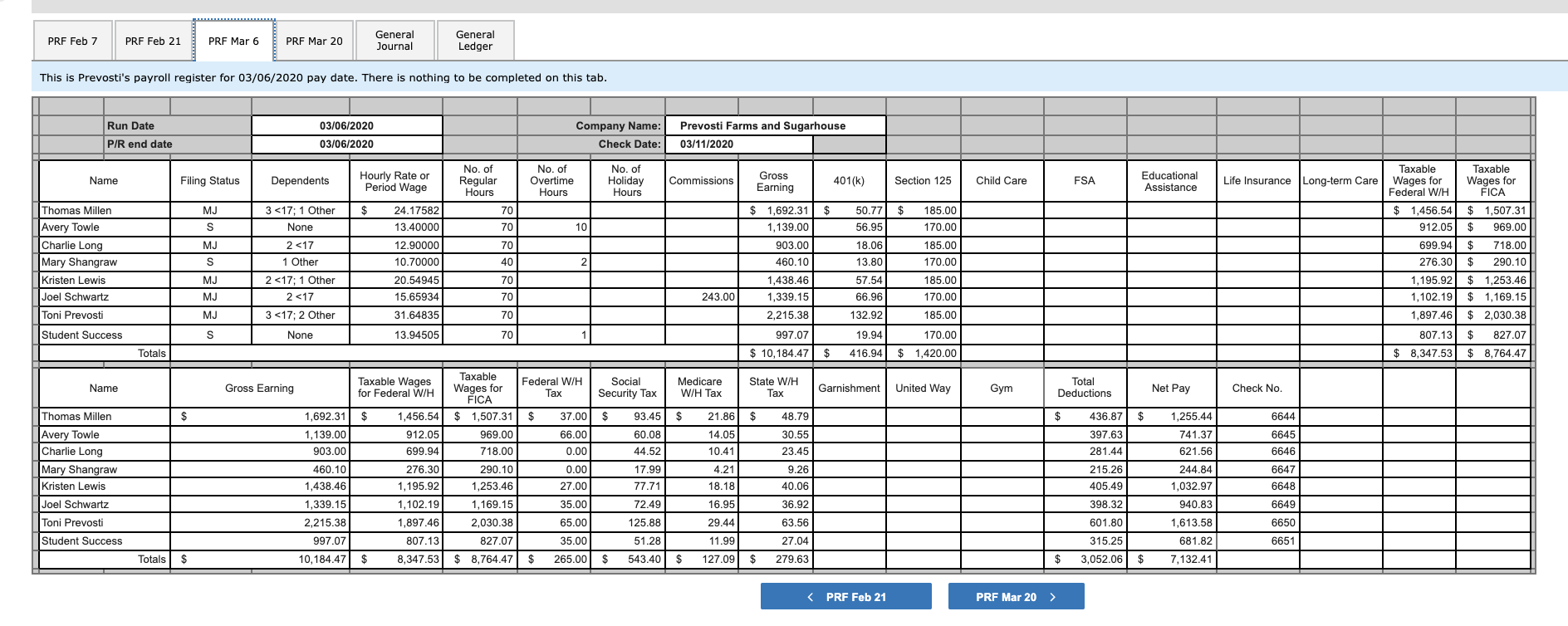Click upper table gross earning total 10,184.47
Screen dimensions: 1568x626
[x=775, y=353]
